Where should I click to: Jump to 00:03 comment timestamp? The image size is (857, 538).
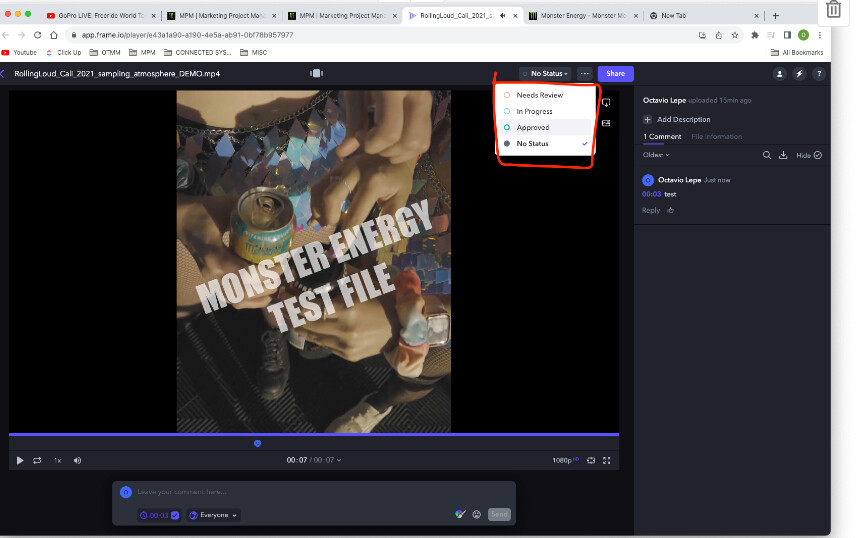(651, 194)
